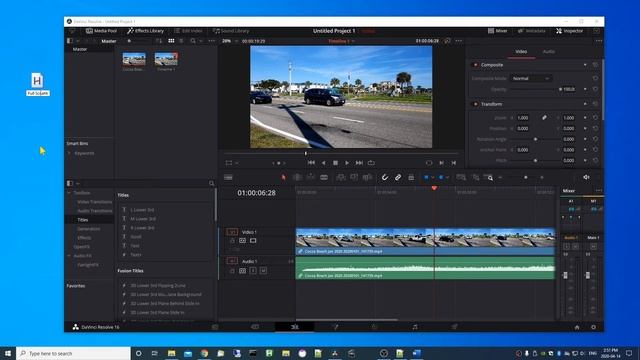Reset the Composite section
The width and height of the screenshot is (640, 360).
point(595,65)
